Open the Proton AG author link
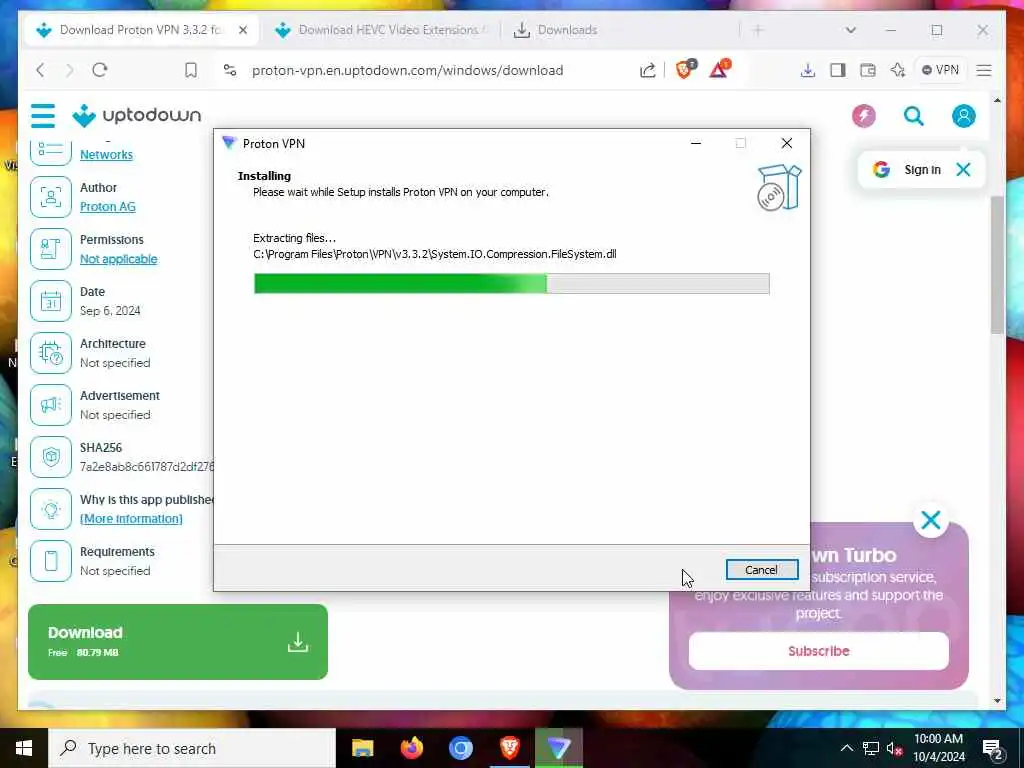 click(108, 206)
